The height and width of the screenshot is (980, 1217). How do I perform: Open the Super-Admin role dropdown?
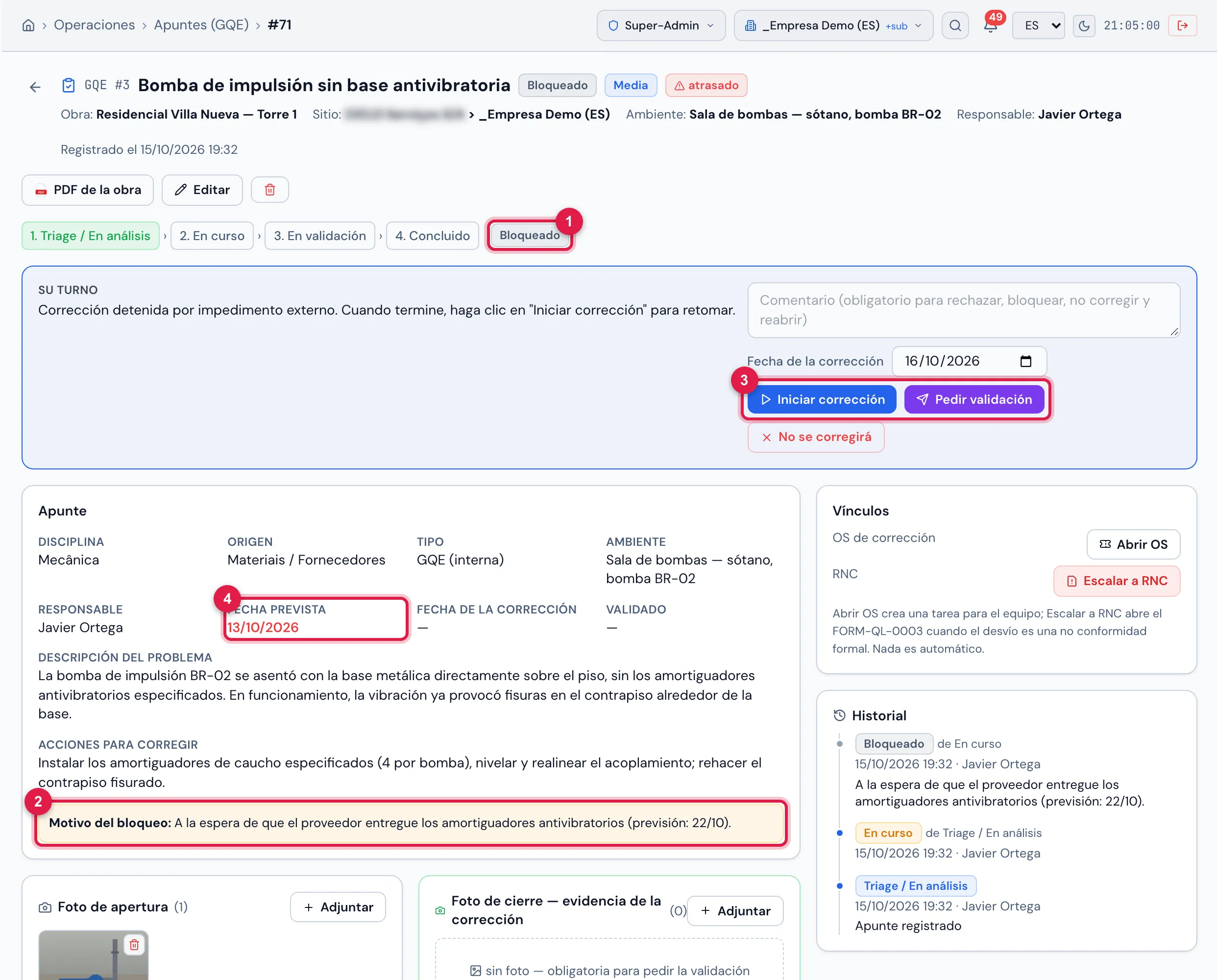pyautogui.click(x=661, y=25)
